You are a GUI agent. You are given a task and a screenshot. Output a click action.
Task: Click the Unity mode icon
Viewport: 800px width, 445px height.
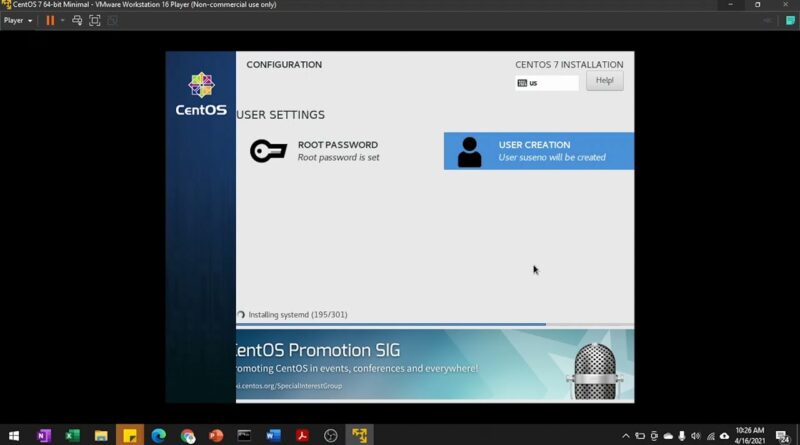pyautogui.click(x=112, y=20)
